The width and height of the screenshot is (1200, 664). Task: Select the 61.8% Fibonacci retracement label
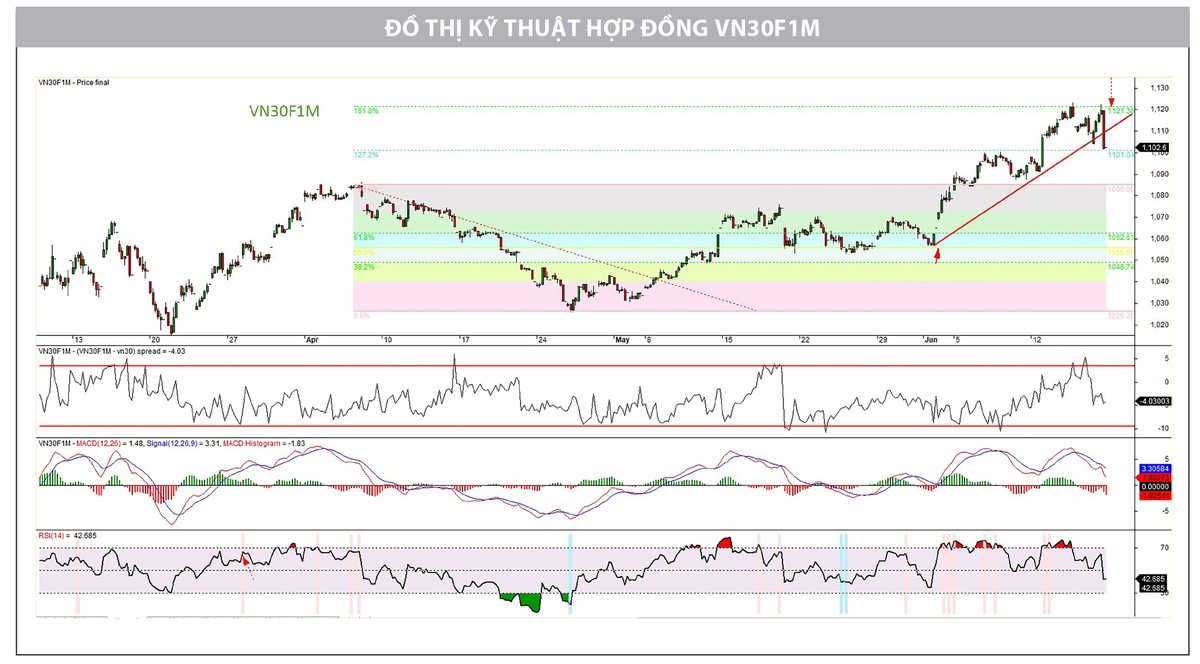point(364,237)
